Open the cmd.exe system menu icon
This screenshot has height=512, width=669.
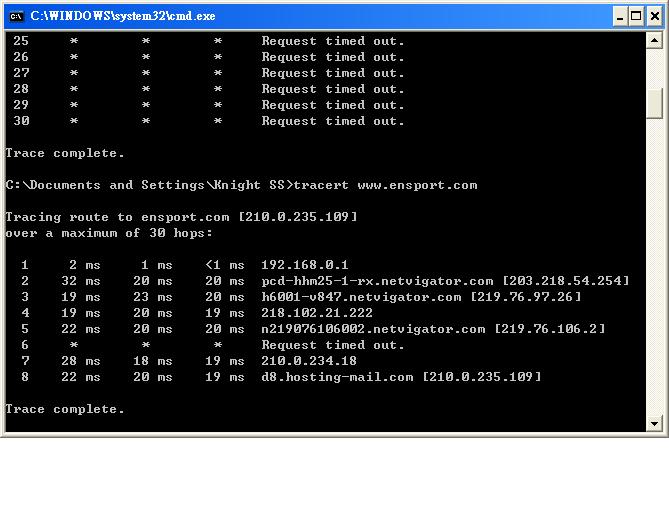16,16
